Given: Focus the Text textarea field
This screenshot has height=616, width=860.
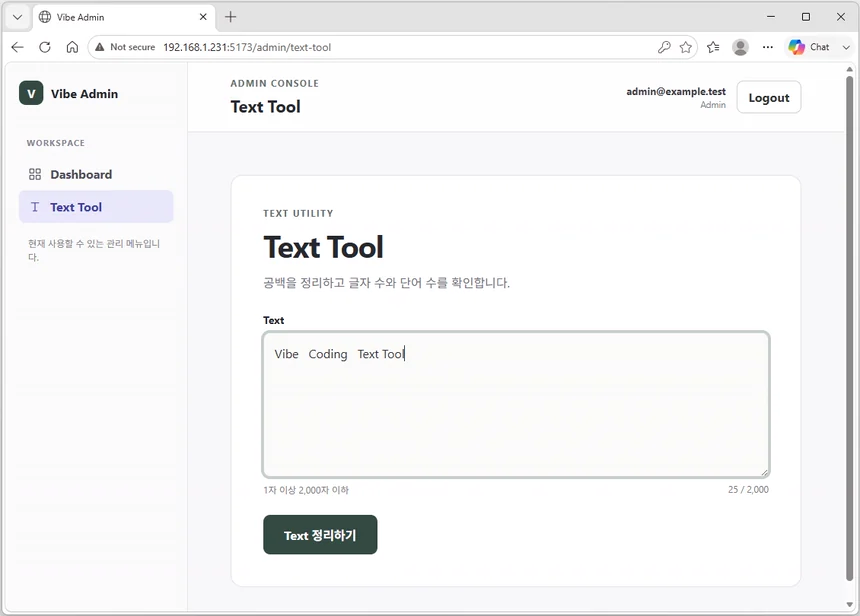Looking at the screenshot, I should [x=516, y=404].
